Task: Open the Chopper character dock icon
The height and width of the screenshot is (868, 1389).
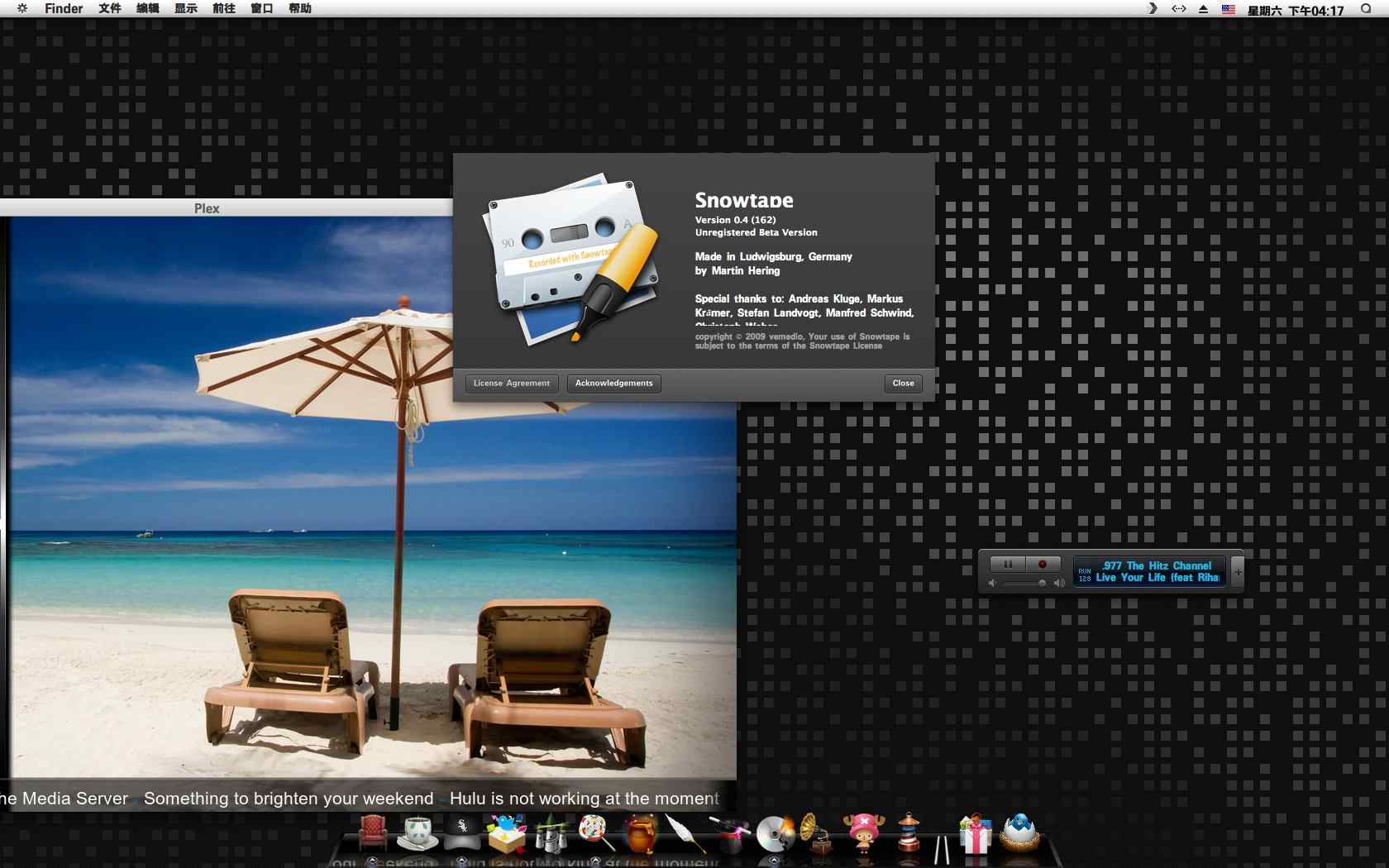Action: [863, 833]
